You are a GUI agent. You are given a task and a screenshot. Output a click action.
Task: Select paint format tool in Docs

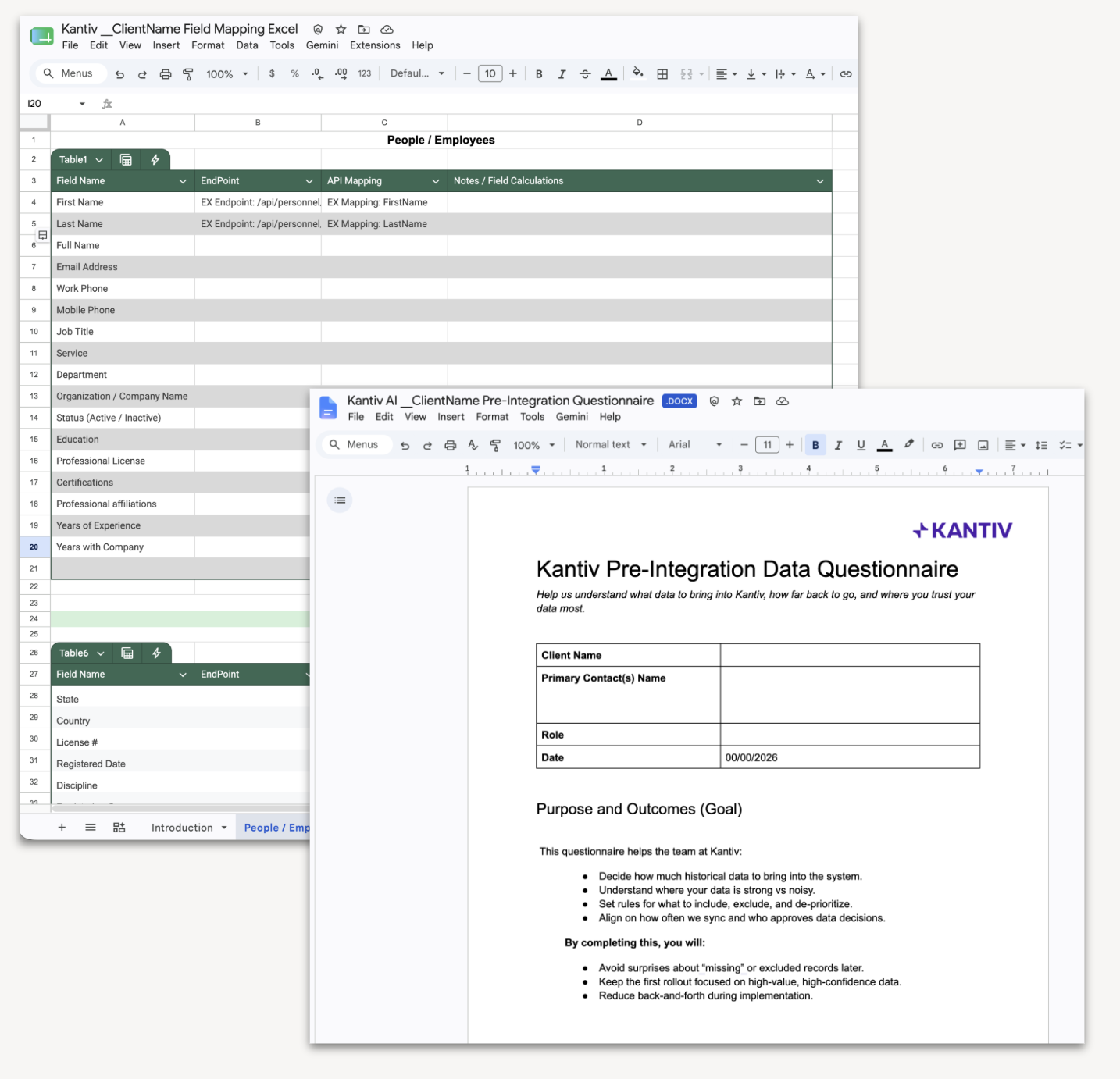coord(495,445)
